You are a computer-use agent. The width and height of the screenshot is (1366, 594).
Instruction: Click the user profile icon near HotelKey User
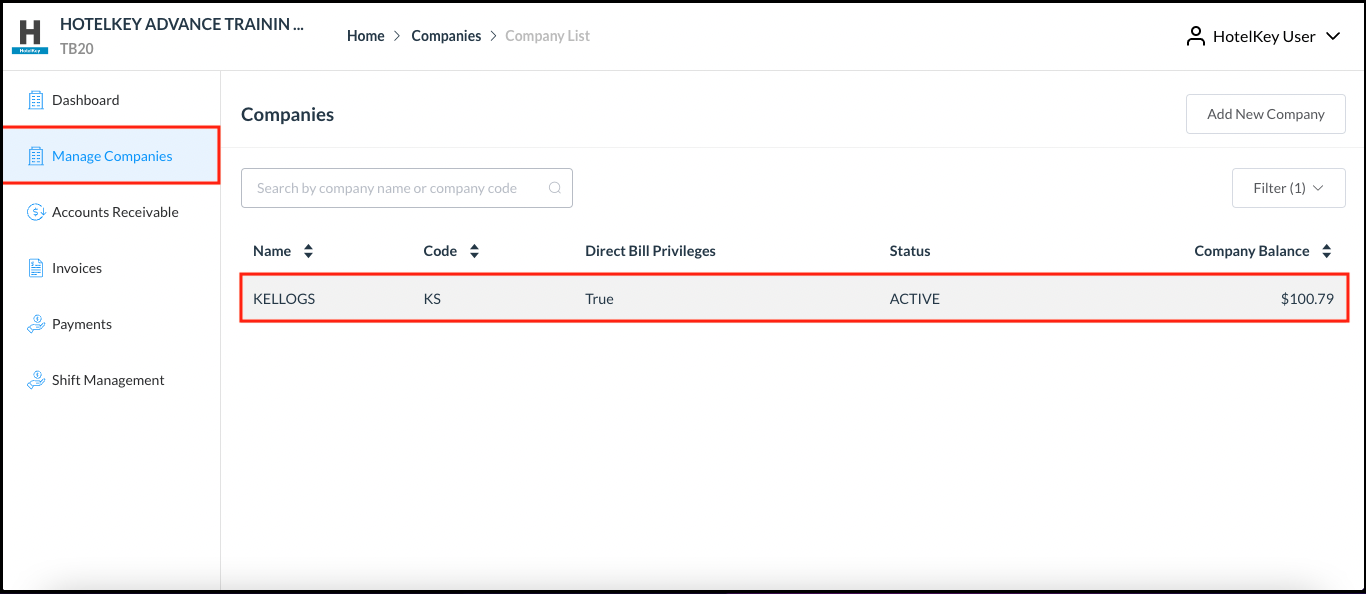click(1196, 35)
